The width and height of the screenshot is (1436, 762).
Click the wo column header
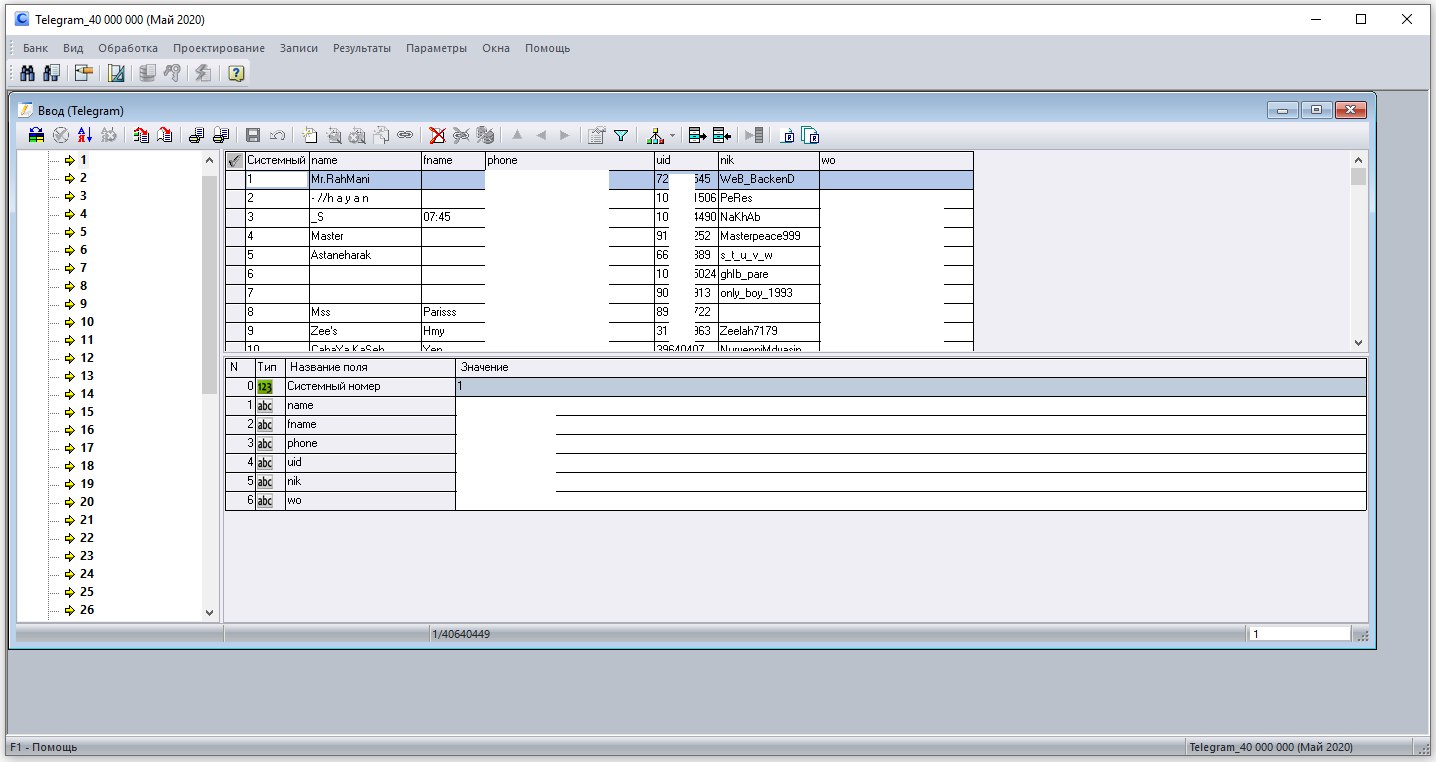click(x=896, y=160)
